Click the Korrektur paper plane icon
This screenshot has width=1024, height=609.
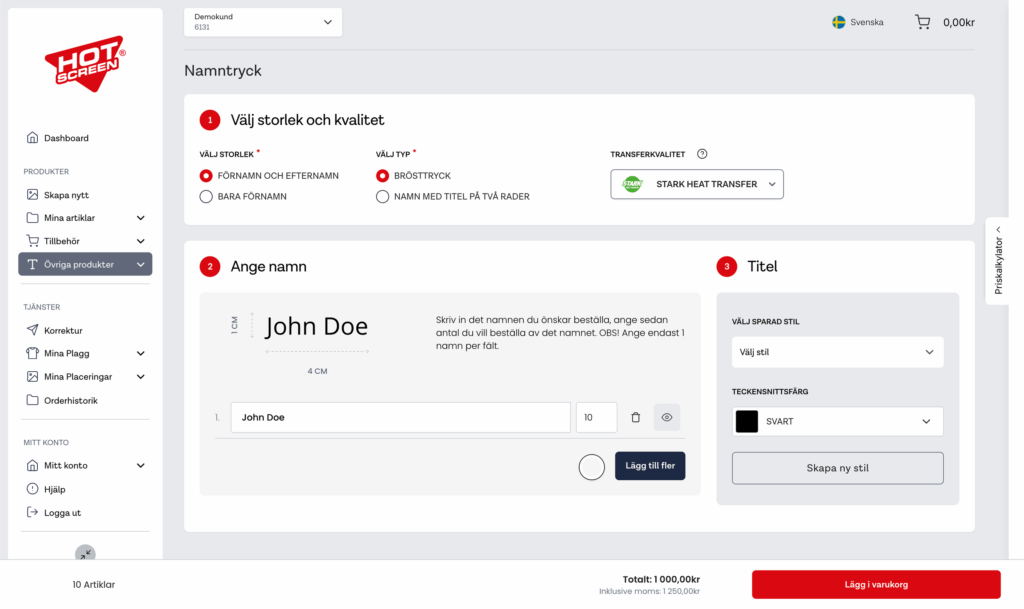[x=32, y=330]
